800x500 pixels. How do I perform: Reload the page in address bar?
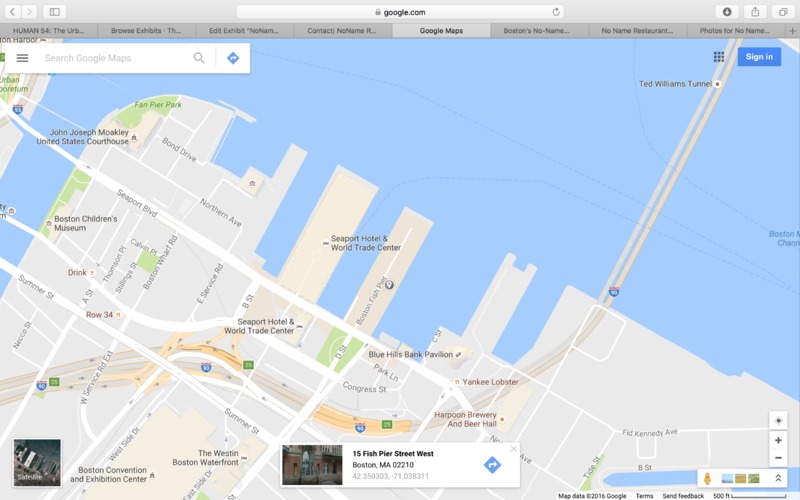(556, 12)
